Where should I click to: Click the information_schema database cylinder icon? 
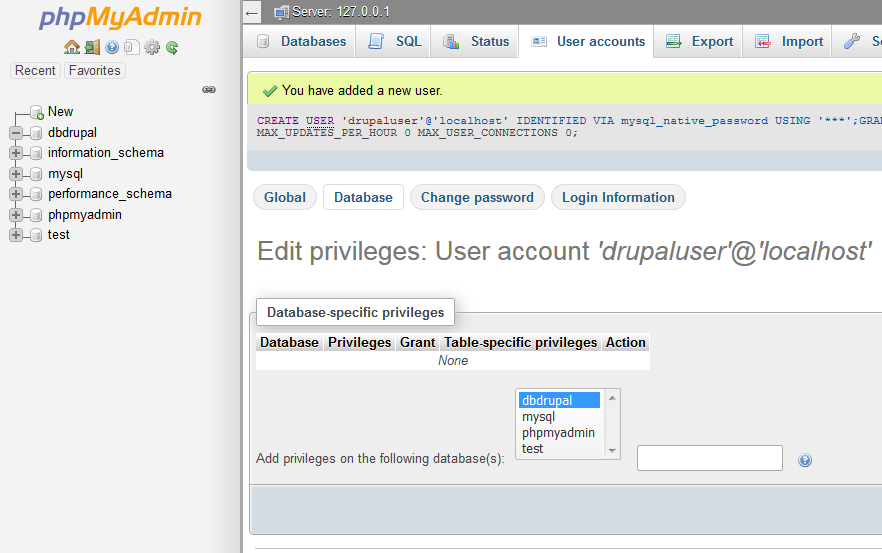[x=36, y=153]
